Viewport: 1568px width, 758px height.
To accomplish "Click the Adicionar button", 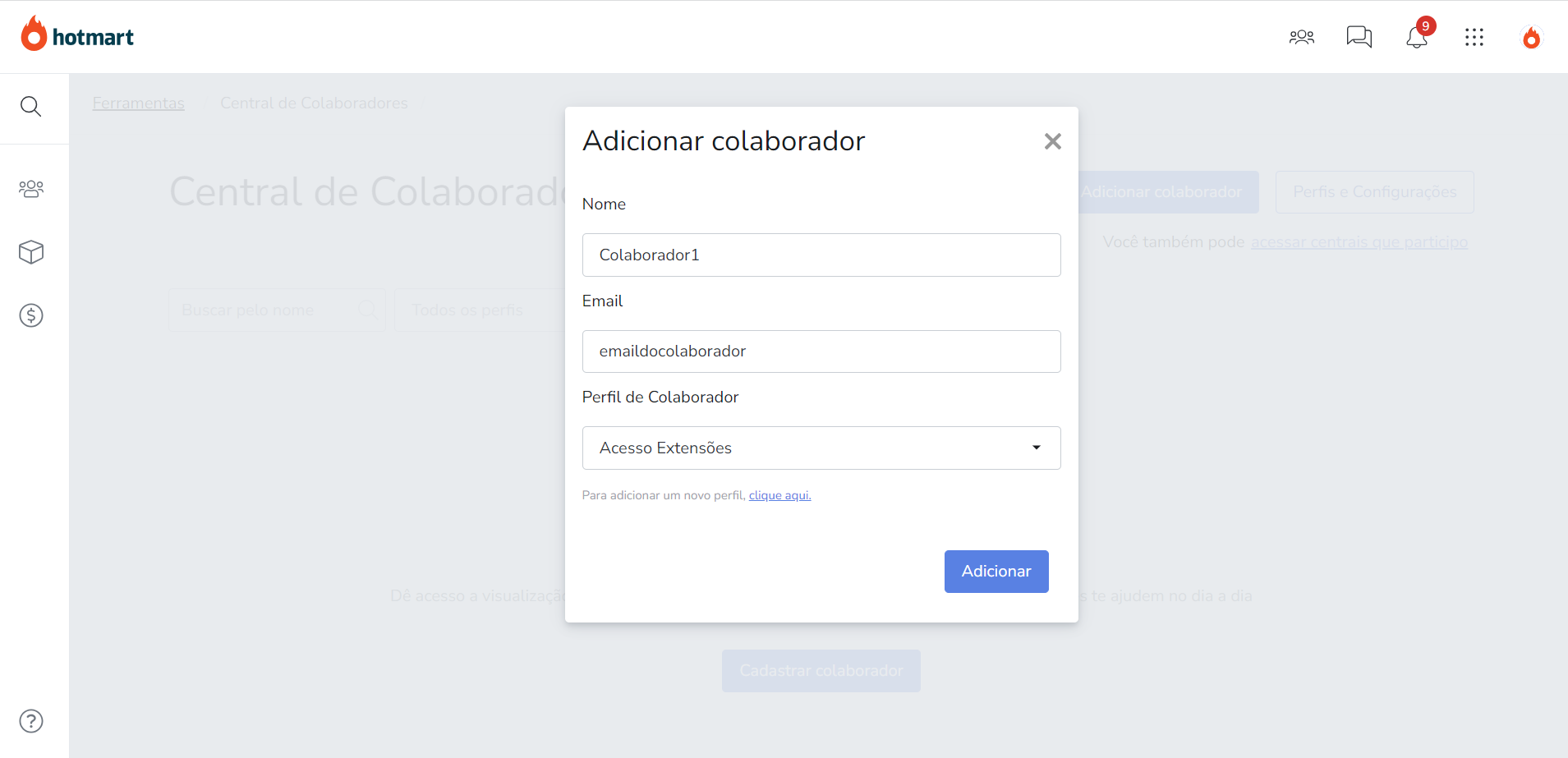I will 996,572.
